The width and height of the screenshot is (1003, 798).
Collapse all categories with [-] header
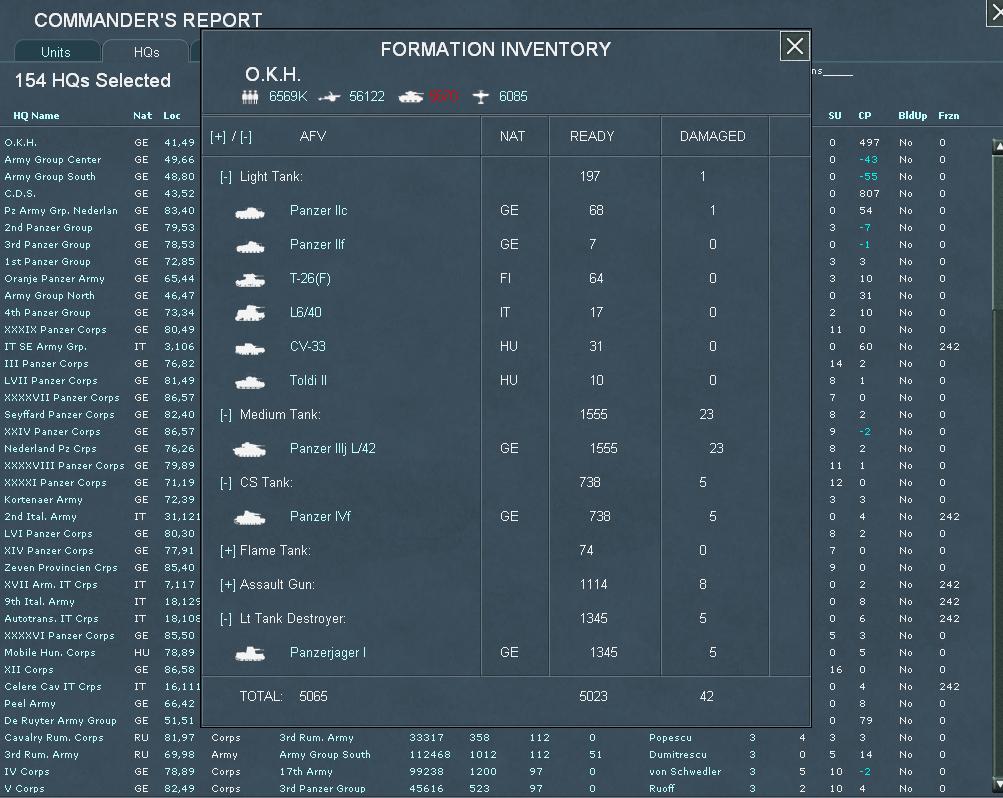pyautogui.click(x=246, y=137)
